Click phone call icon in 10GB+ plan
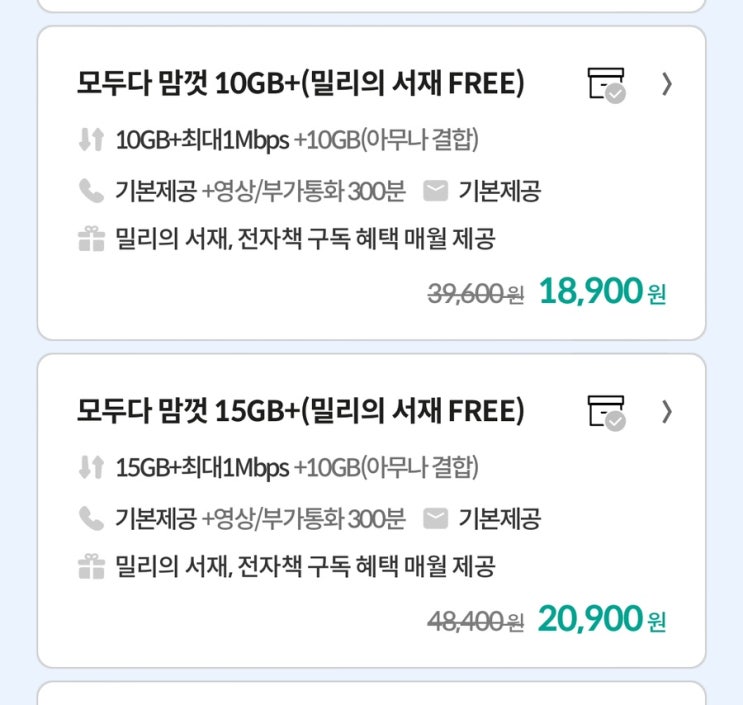 pyautogui.click(x=91, y=191)
